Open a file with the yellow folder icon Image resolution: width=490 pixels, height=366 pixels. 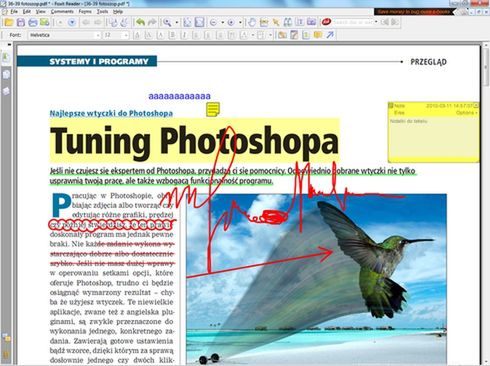click(x=8, y=23)
